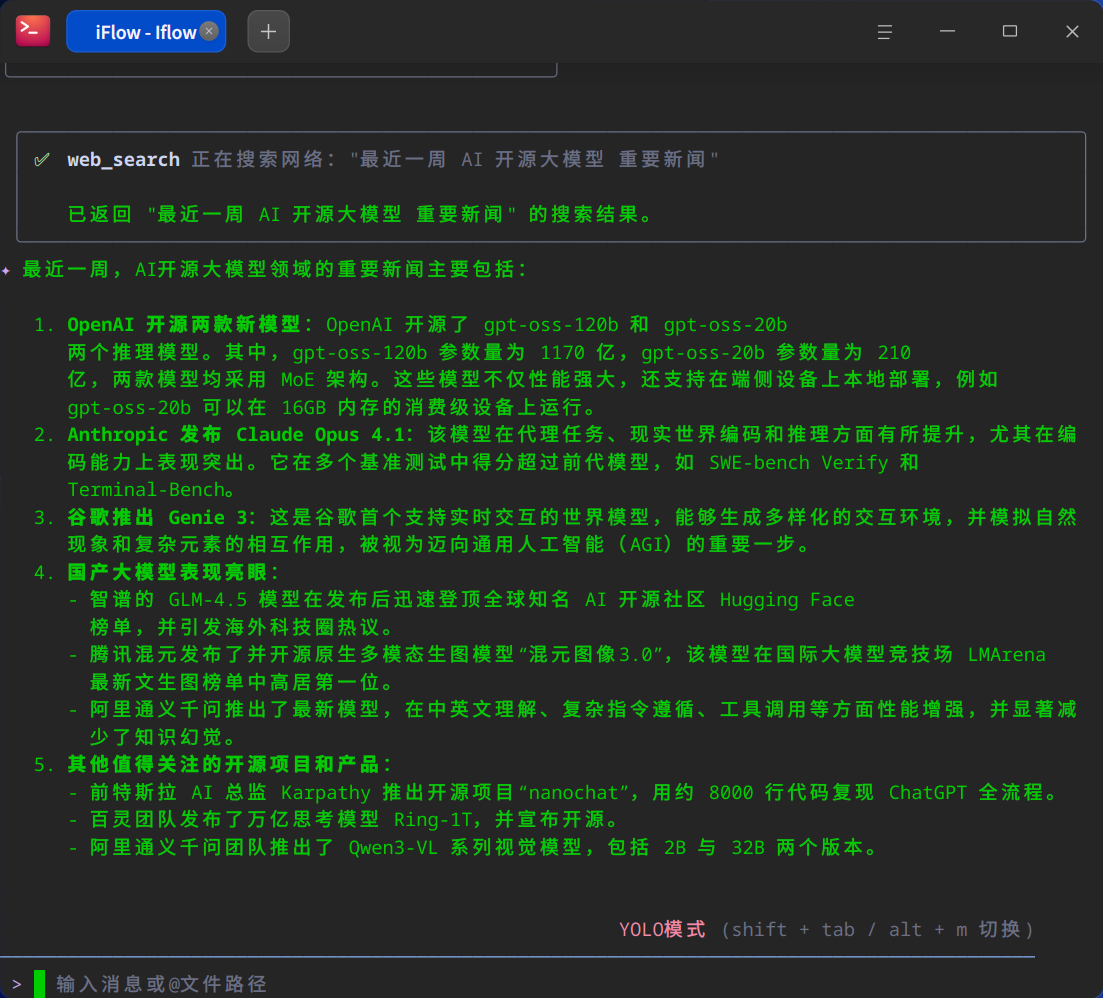This screenshot has width=1103, height=998.
Task: Click the text 16GB 内存的消费级设备上运行
Action: coord(433,407)
